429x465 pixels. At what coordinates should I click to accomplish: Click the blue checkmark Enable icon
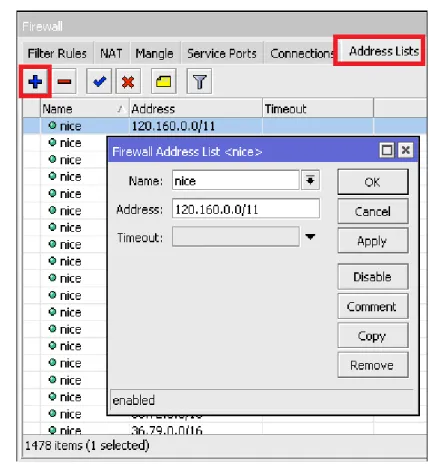(x=99, y=81)
